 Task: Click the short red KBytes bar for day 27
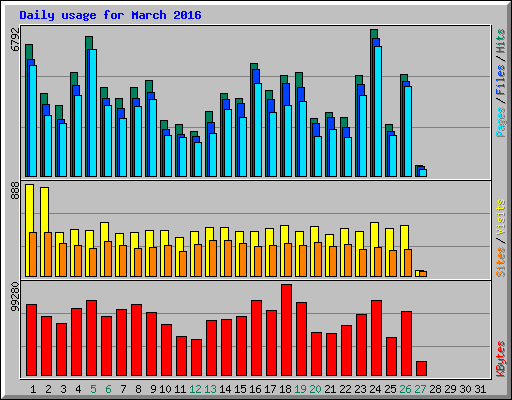pyautogui.click(x=421, y=369)
